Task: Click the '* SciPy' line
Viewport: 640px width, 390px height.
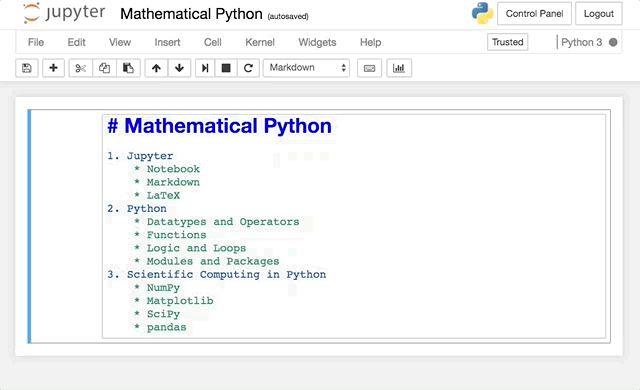Action: pos(157,314)
